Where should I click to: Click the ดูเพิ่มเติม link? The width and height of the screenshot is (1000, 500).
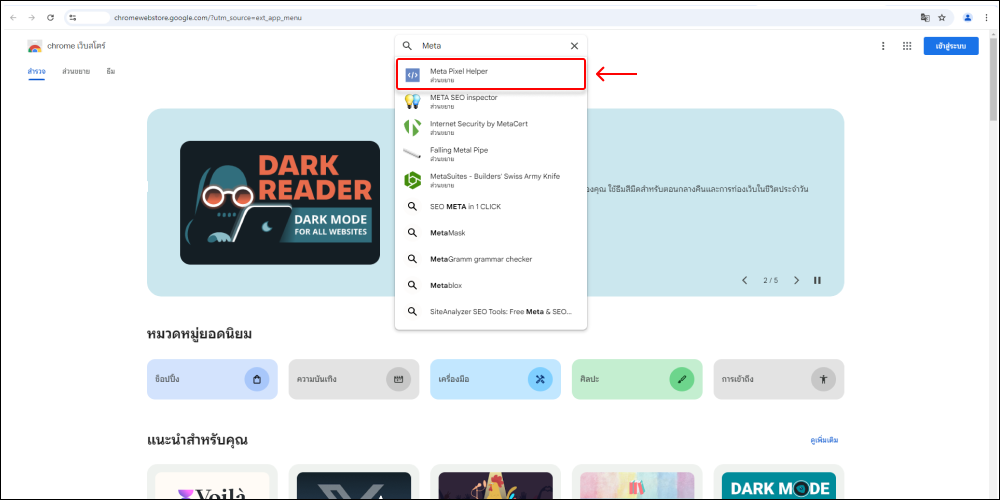(824, 440)
